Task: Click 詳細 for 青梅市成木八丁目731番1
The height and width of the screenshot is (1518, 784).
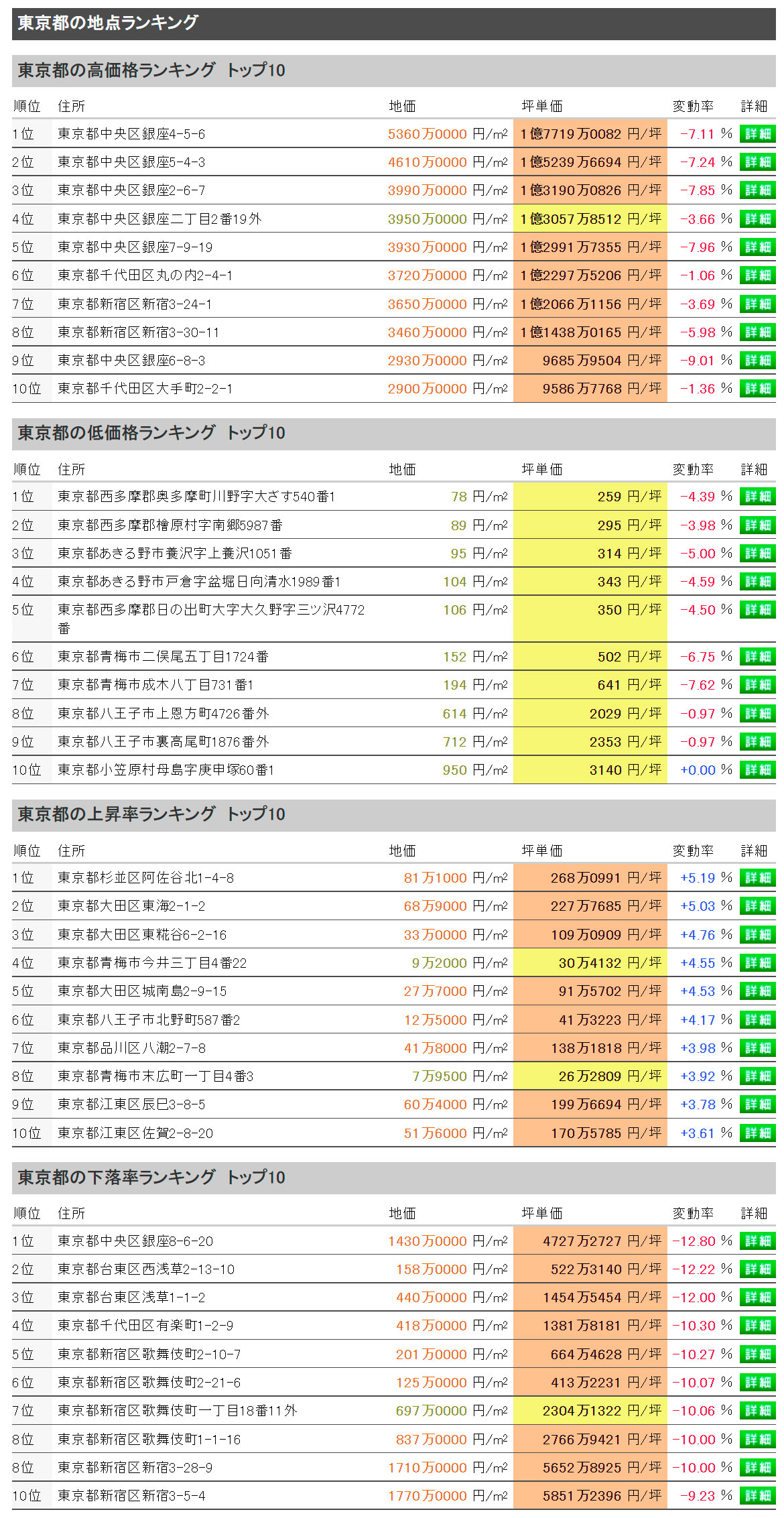Action: coord(757,685)
